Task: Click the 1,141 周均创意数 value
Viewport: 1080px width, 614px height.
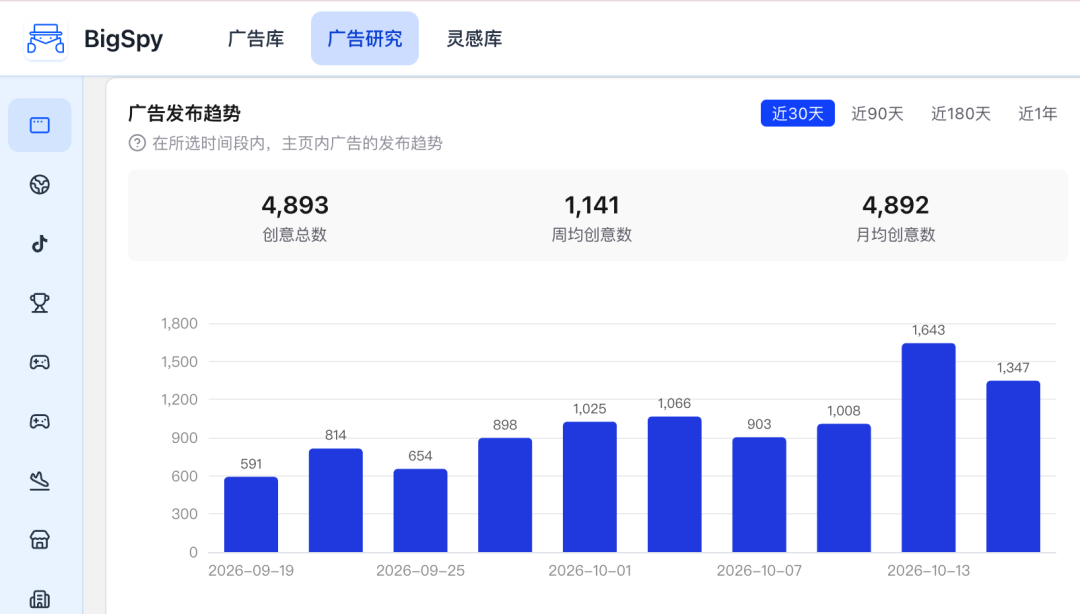Action: [x=592, y=205]
